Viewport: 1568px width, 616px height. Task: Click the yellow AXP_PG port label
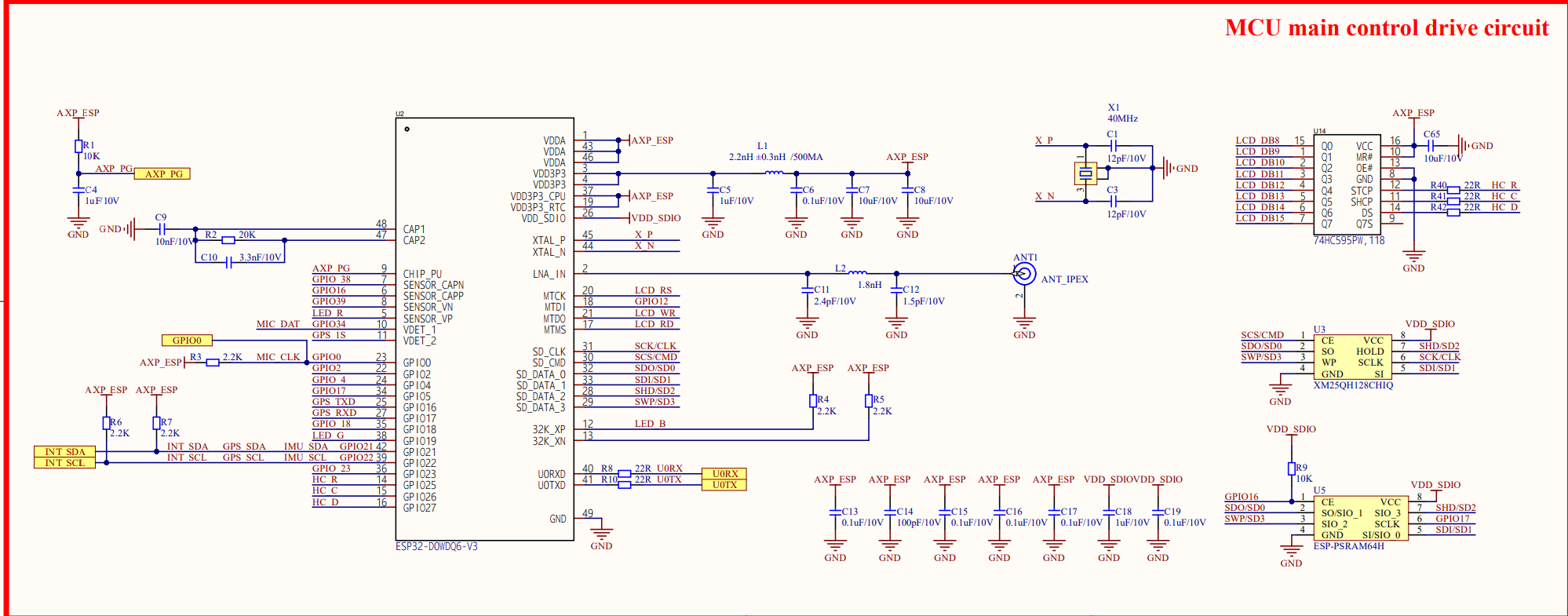click(162, 173)
